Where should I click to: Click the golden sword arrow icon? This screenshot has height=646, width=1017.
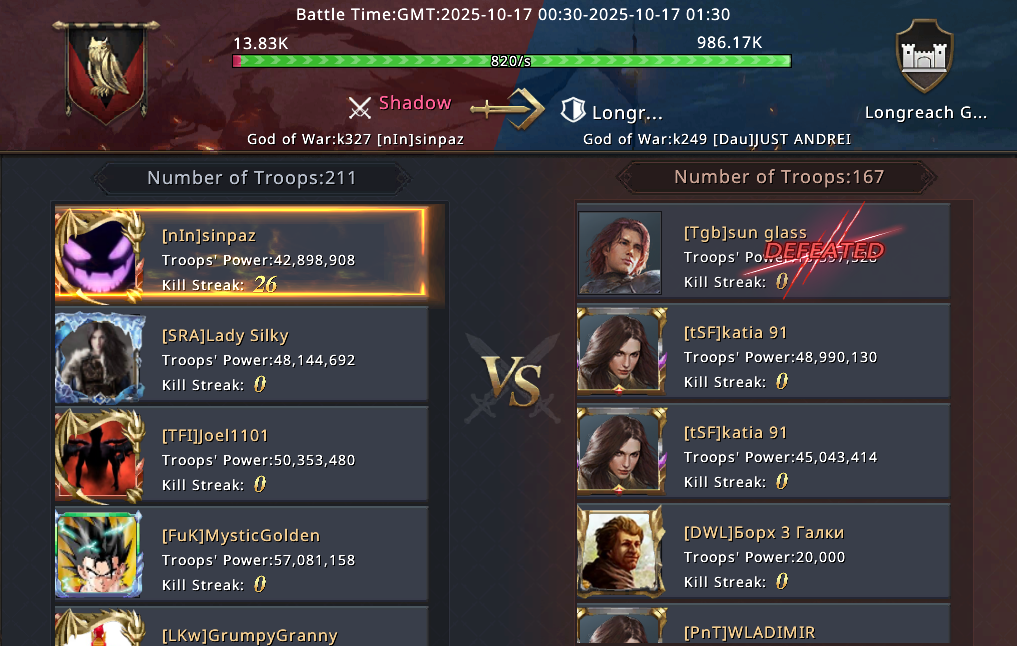point(507,109)
